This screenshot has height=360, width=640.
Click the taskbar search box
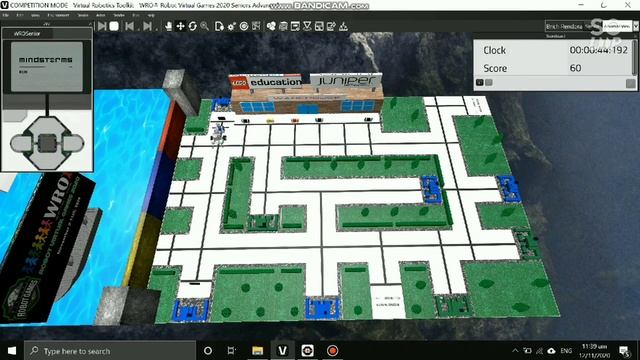[x=110, y=351]
